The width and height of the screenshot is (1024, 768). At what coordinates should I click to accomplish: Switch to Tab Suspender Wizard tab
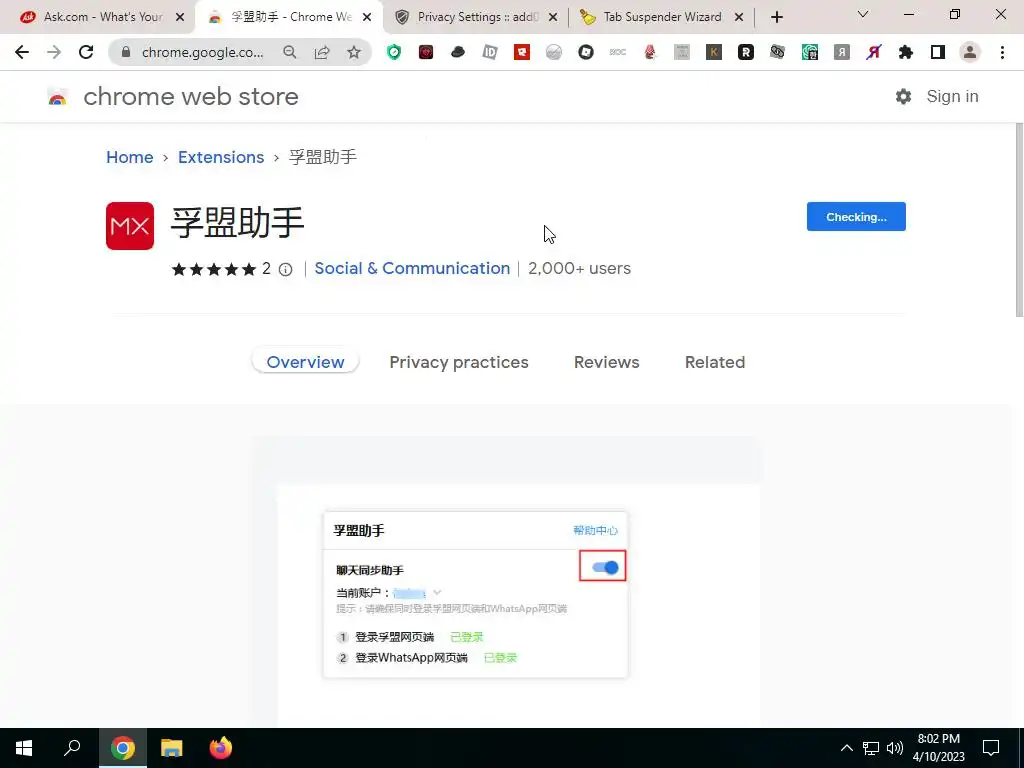661,17
